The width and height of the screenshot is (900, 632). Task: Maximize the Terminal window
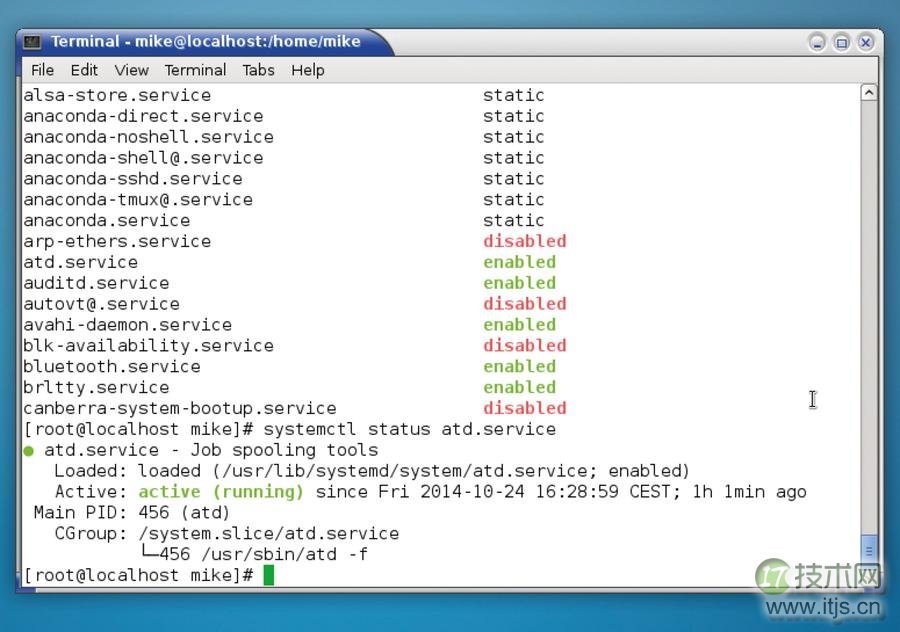click(841, 42)
